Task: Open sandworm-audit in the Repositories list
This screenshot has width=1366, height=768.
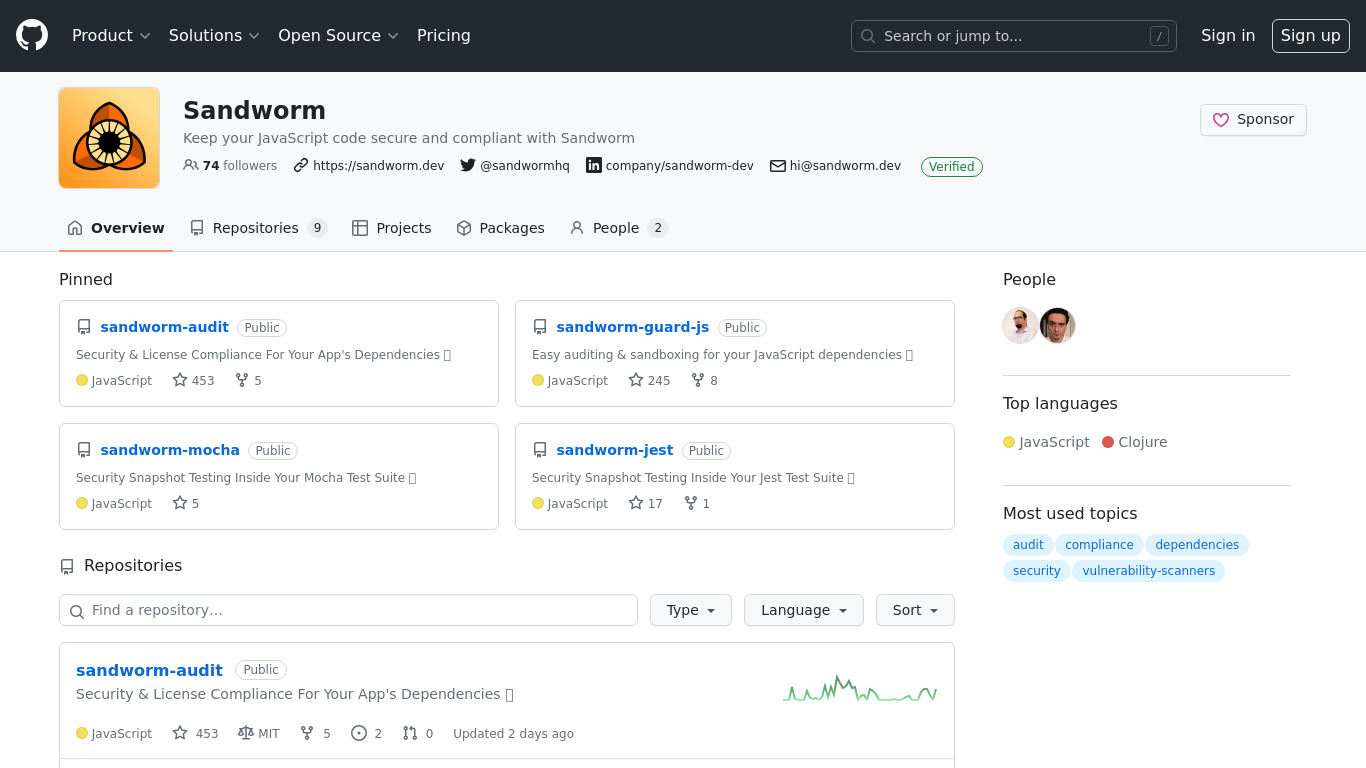Action: 149,670
